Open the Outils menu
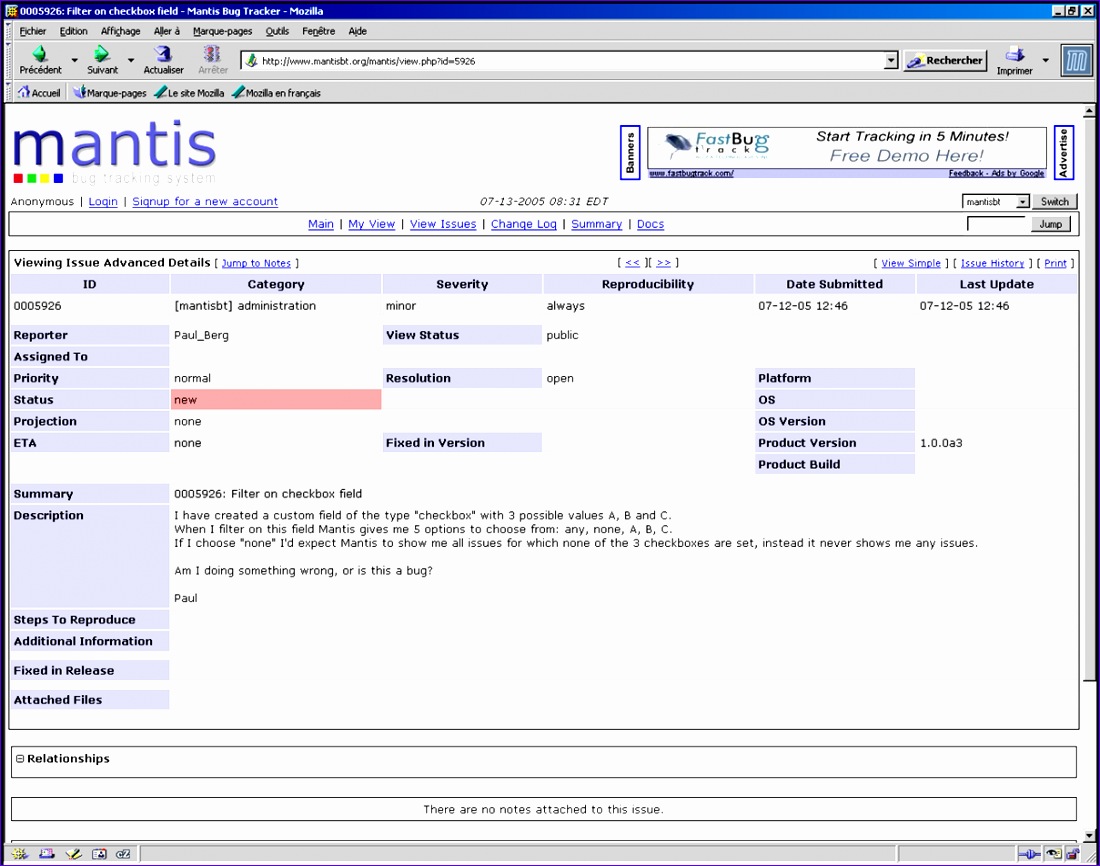Image resolution: width=1100 pixels, height=866 pixels. 277,31
